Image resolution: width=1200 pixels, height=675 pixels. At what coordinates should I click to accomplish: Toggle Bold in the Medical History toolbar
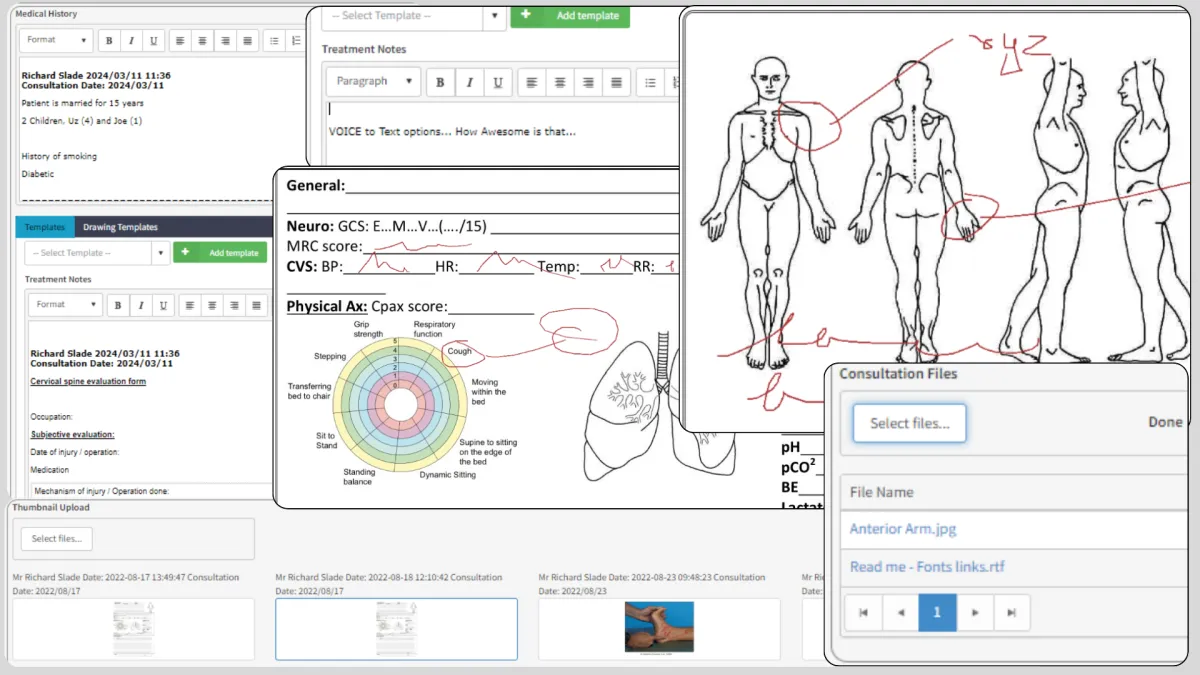tap(109, 41)
